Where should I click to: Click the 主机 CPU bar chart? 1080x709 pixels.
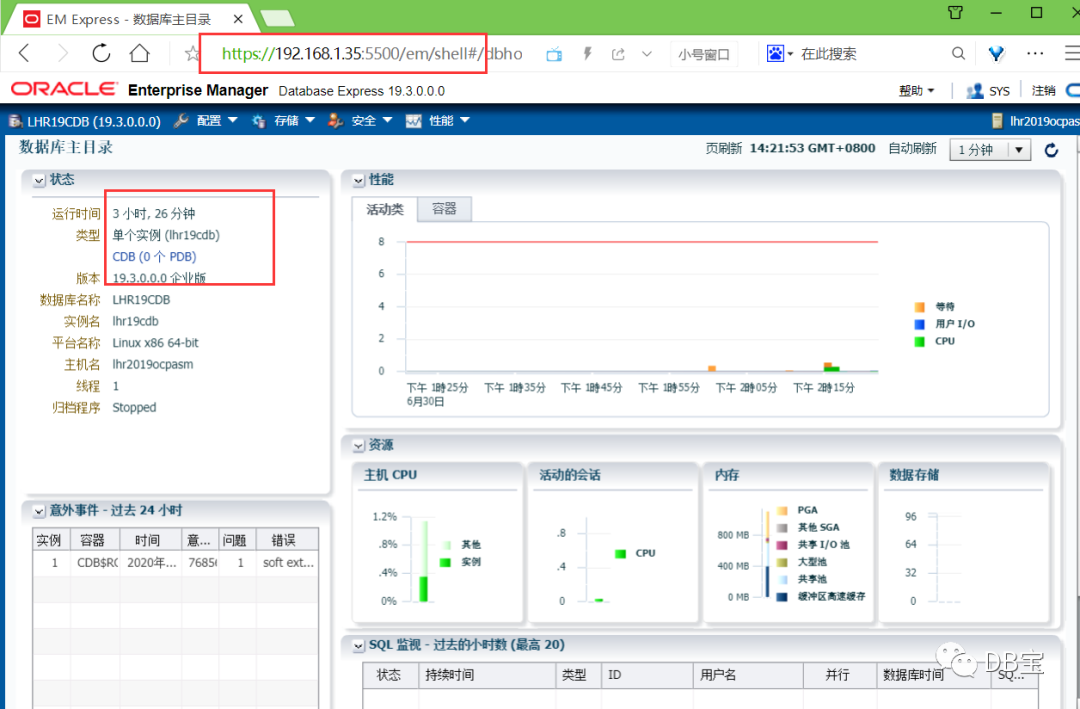click(423, 560)
